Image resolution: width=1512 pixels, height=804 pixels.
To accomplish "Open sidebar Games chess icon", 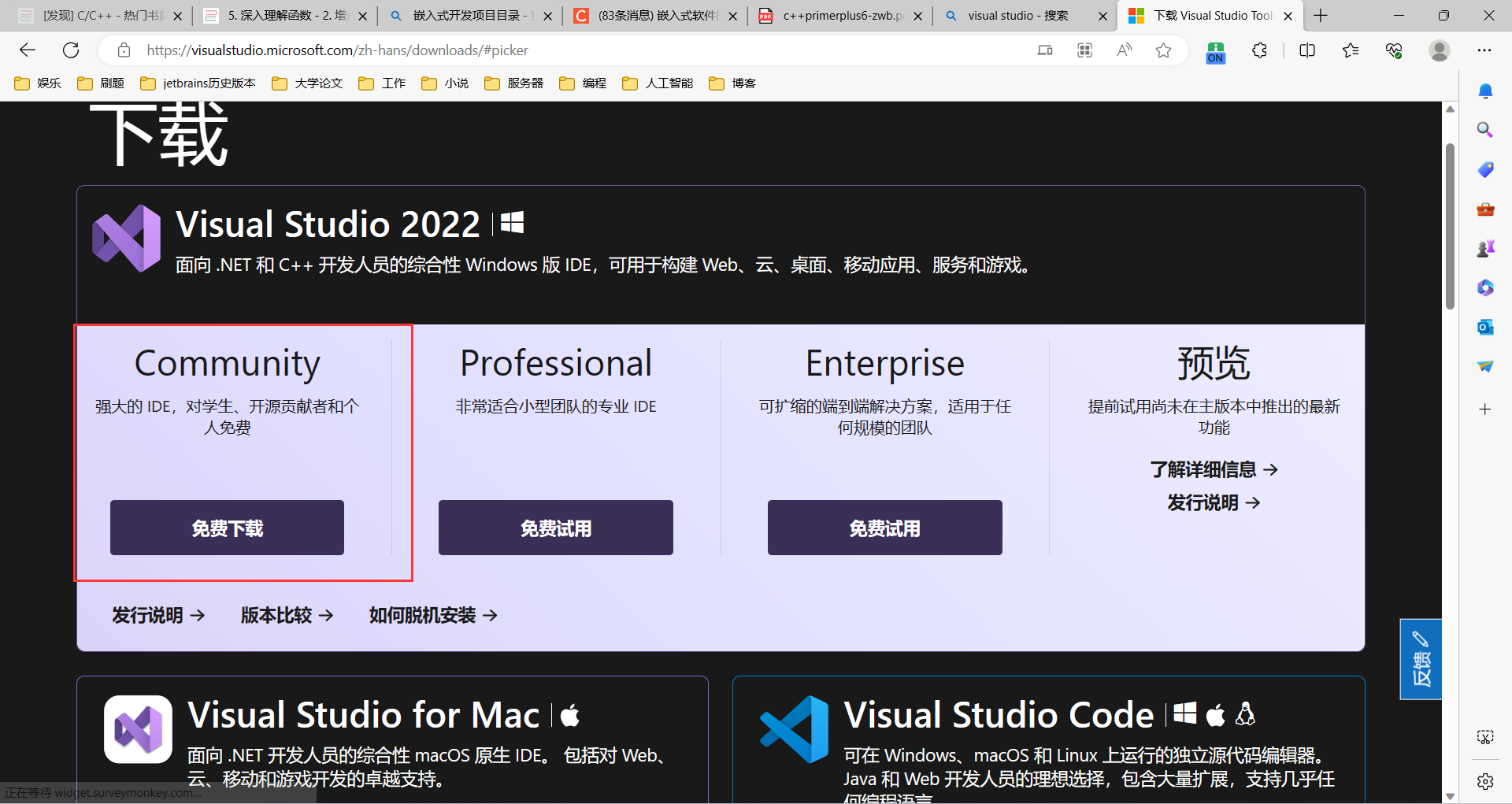I will [1485, 249].
